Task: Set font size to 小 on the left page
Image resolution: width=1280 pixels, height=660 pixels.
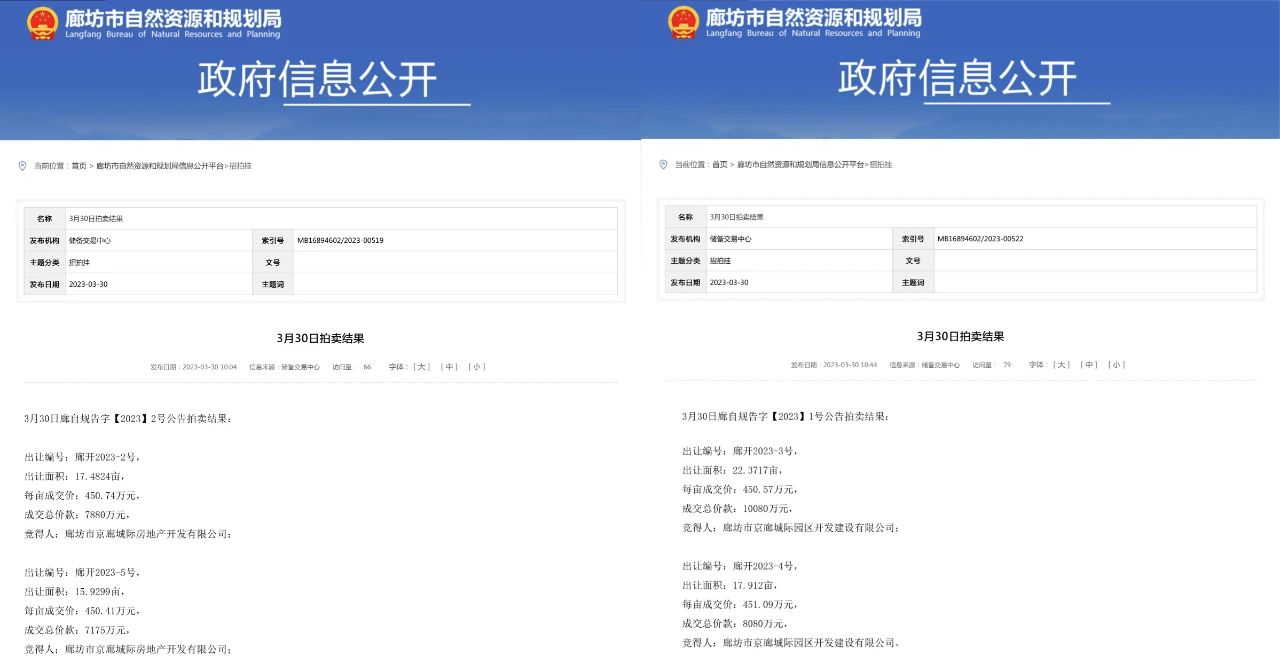Action: pyautogui.click(x=477, y=367)
